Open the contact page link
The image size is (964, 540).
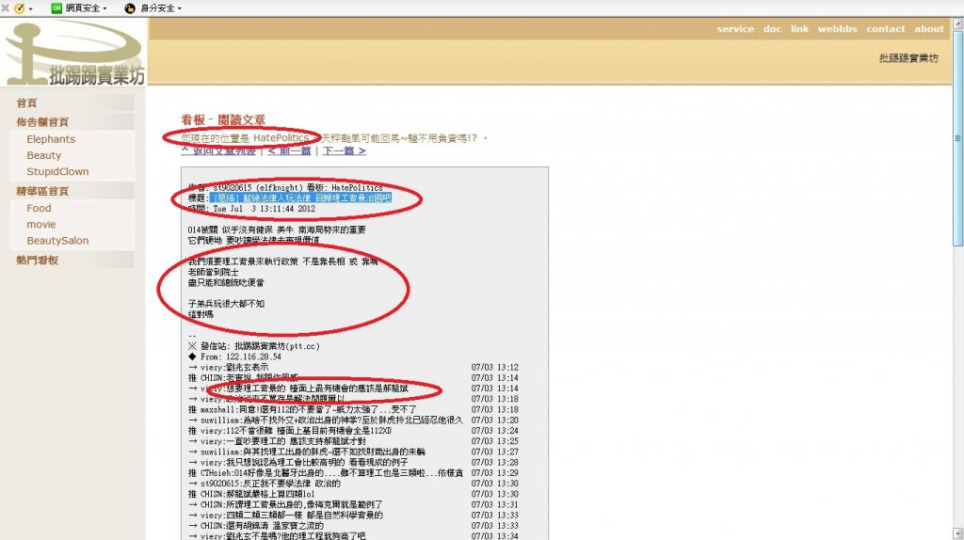pyautogui.click(x=885, y=29)
